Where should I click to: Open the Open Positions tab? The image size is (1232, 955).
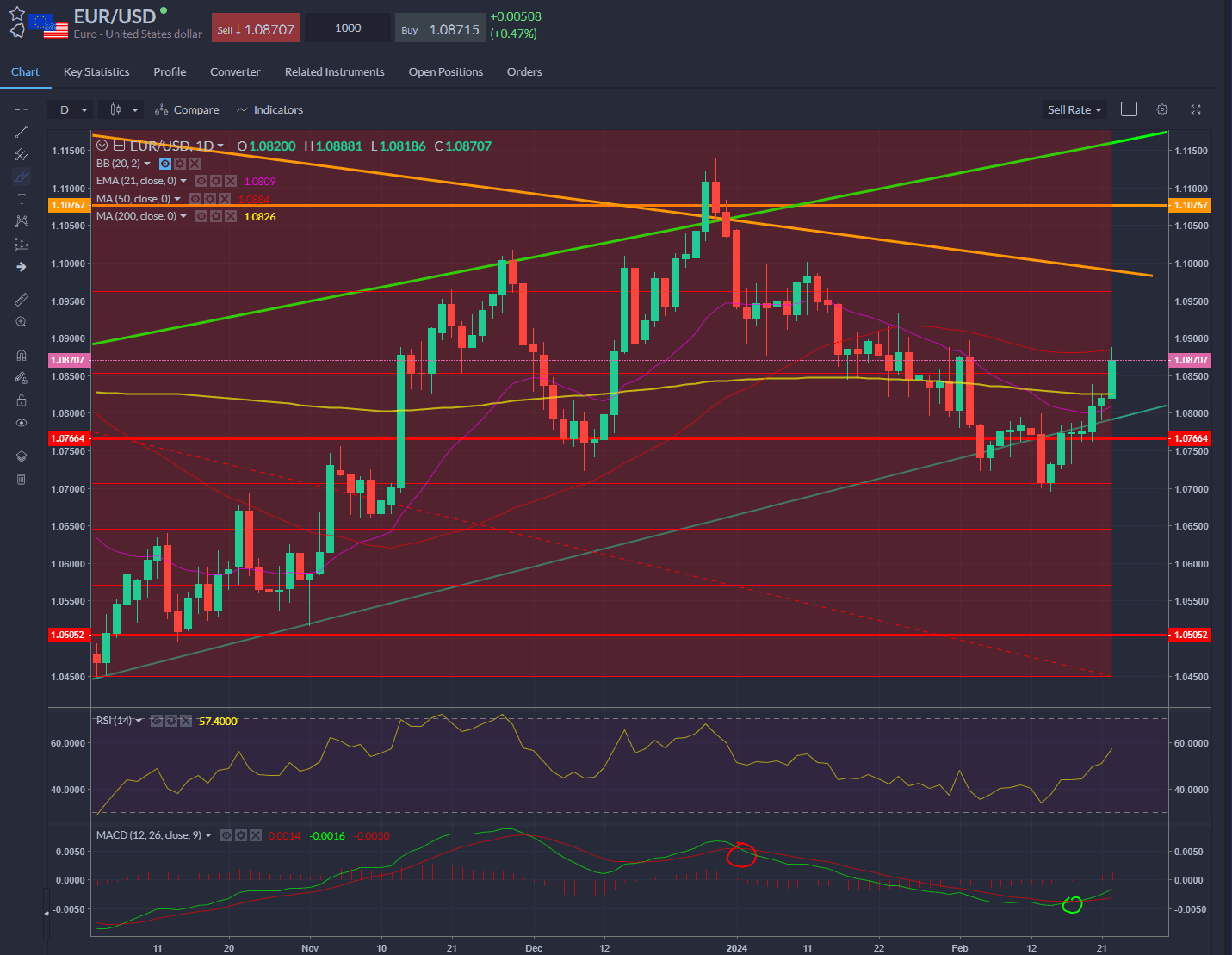445,71
